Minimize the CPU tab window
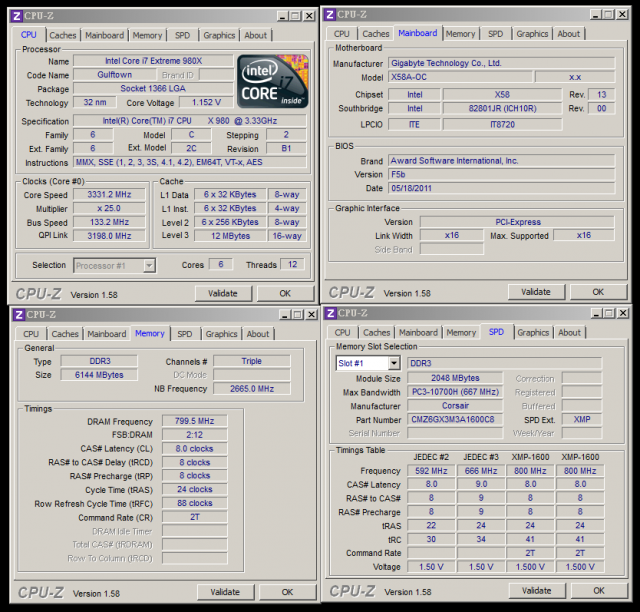This screenshot has height=612, width=640. [282, 16]
